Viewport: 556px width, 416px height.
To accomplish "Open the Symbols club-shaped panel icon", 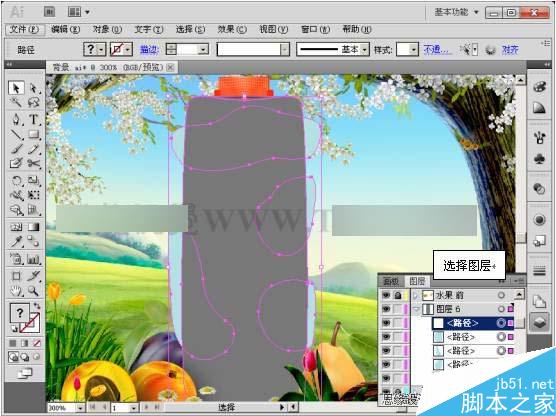I will pos(539,159).
